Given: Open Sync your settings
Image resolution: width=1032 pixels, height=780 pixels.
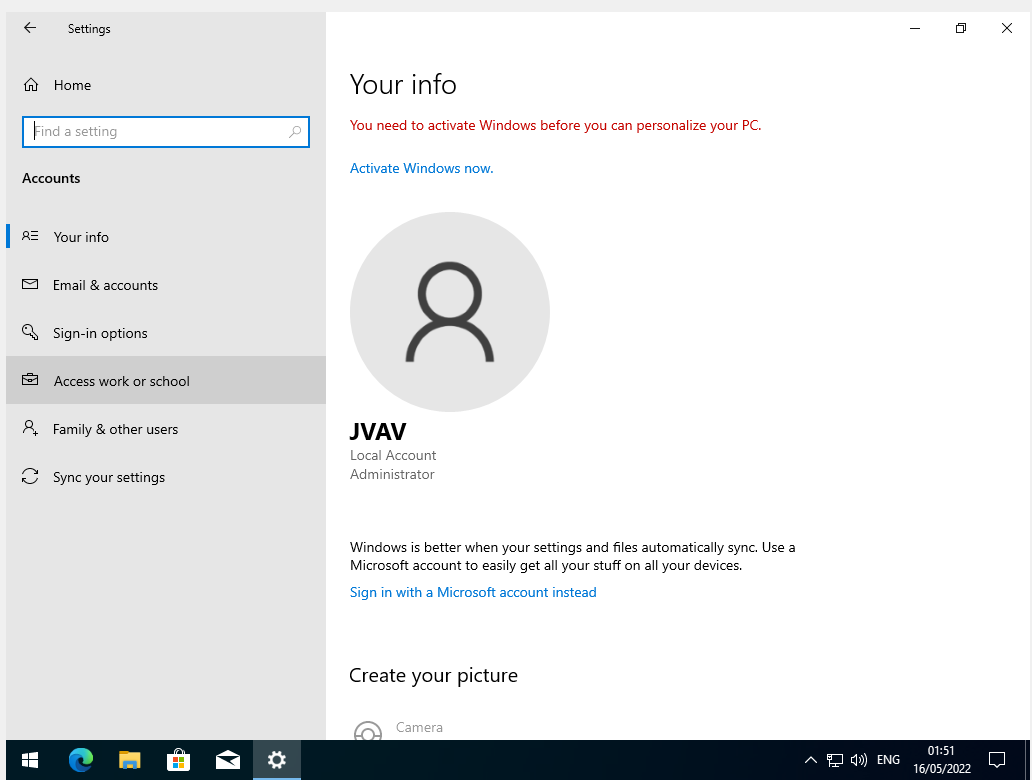Looking at the screenshot, I should [108, 477].
